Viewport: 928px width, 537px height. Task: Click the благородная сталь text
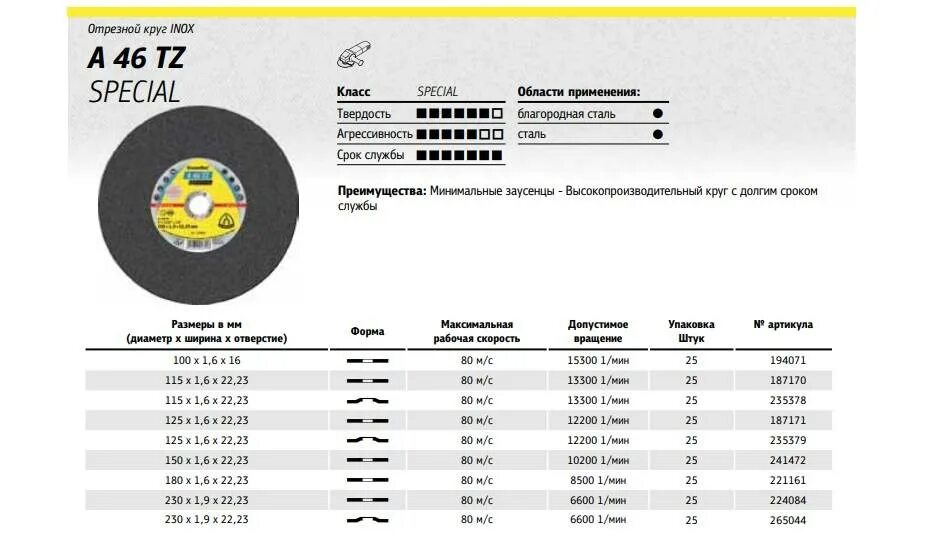566,114
